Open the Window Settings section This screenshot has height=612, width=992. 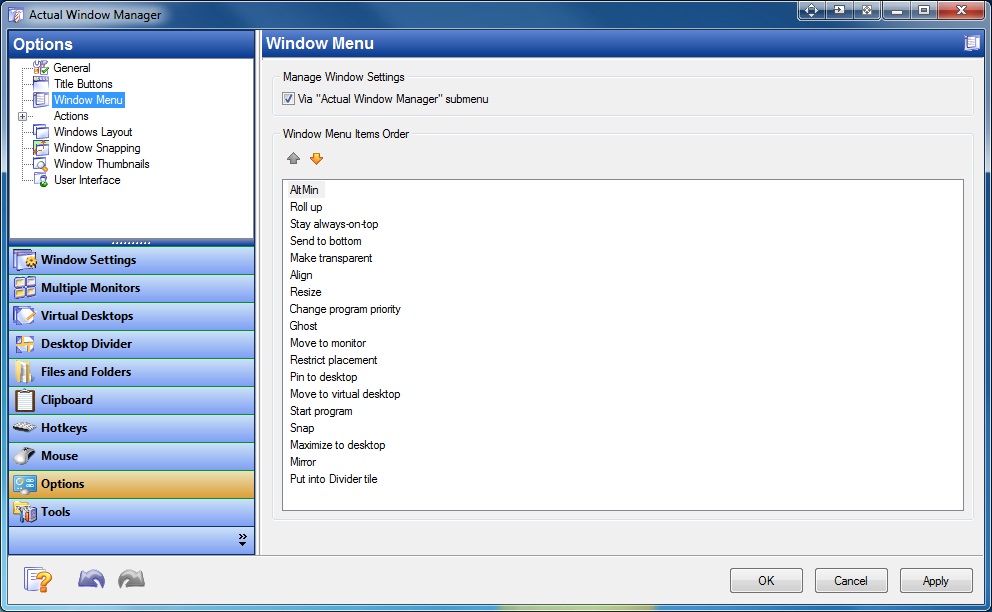click(x=132, y=260)
